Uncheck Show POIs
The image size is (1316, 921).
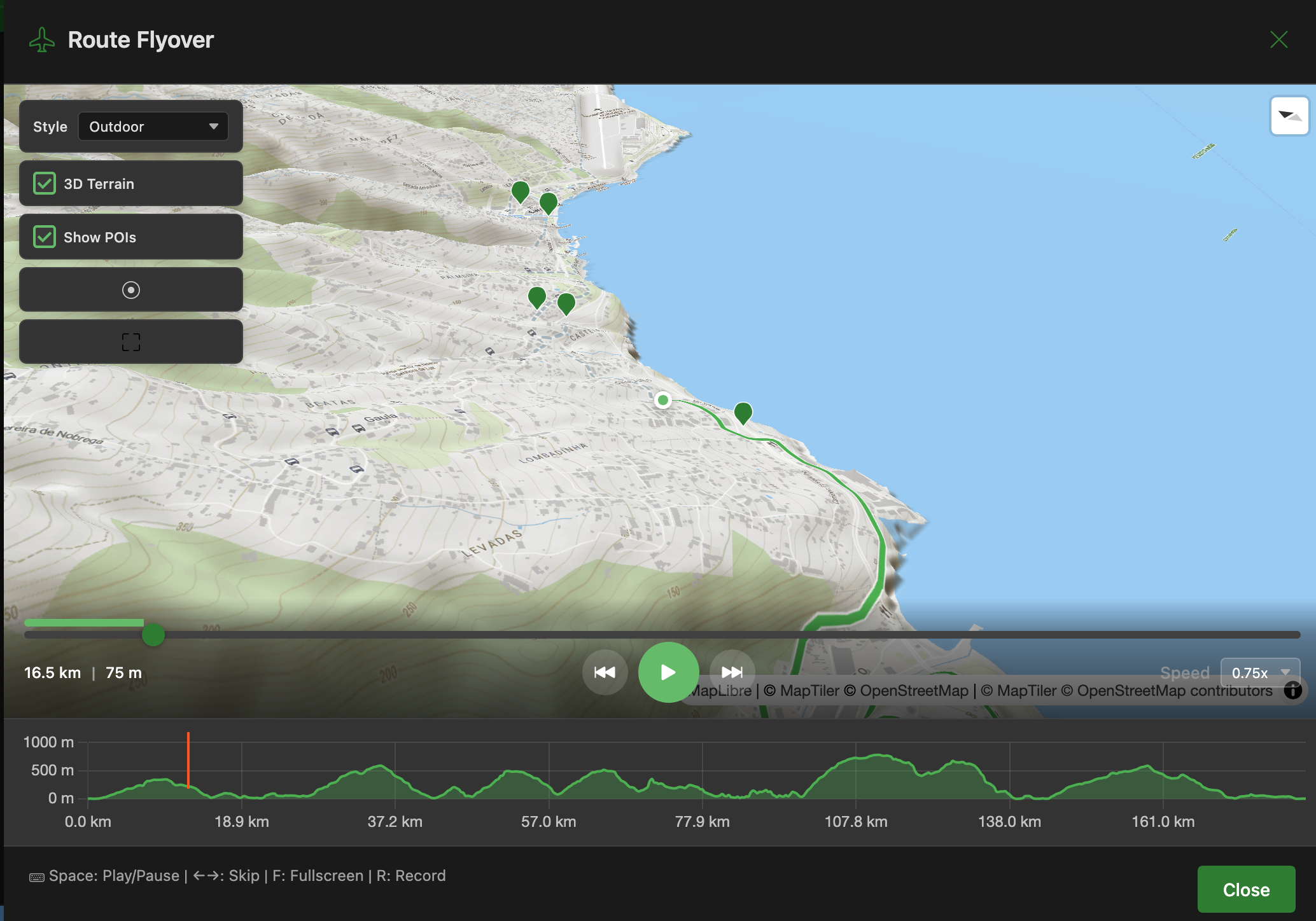tap(43, 237)
